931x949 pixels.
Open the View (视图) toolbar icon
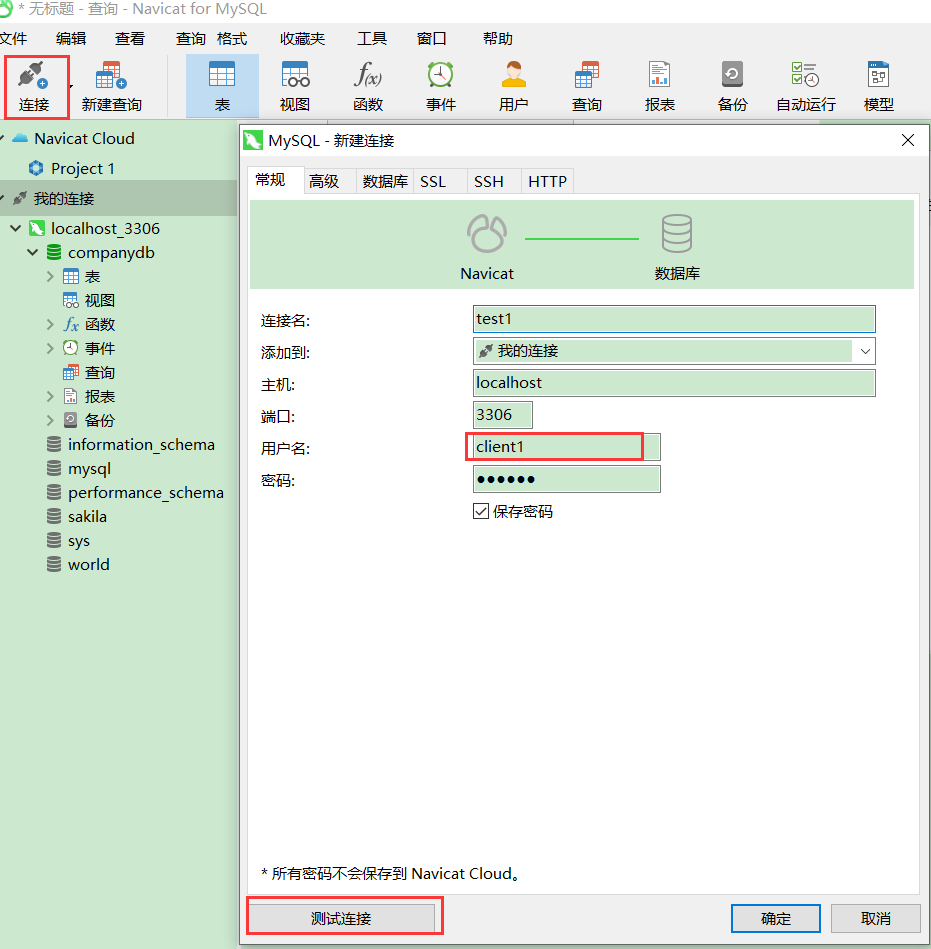(295, 87)
